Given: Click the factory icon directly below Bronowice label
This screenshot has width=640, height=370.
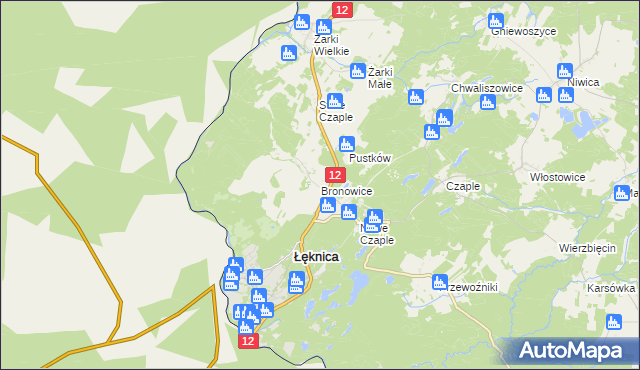Looking at the screenshot, I should [328, 205].
